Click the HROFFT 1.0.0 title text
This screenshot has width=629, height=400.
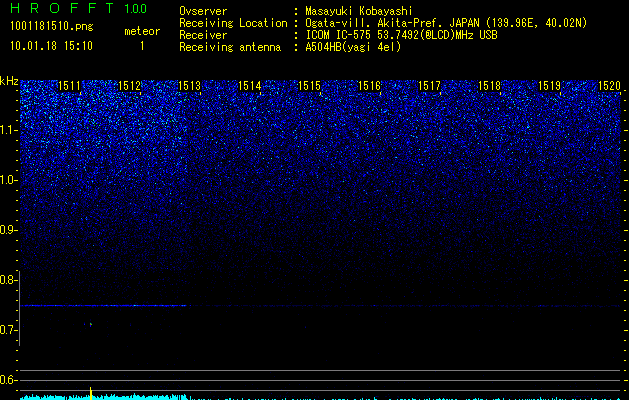[x=78, y=8]
